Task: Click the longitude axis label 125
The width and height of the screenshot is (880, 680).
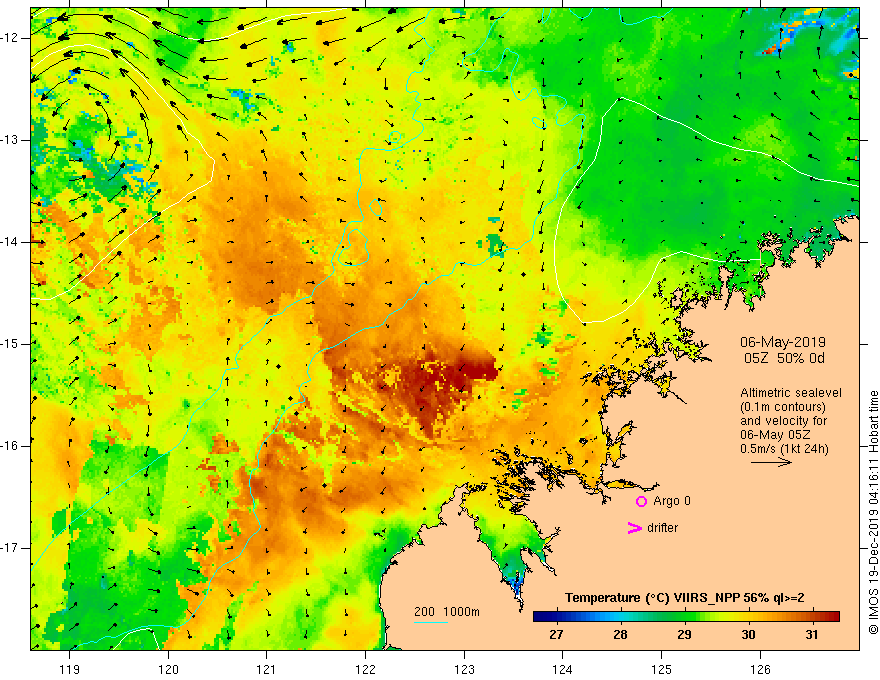Action: click(x=662, y=669)
